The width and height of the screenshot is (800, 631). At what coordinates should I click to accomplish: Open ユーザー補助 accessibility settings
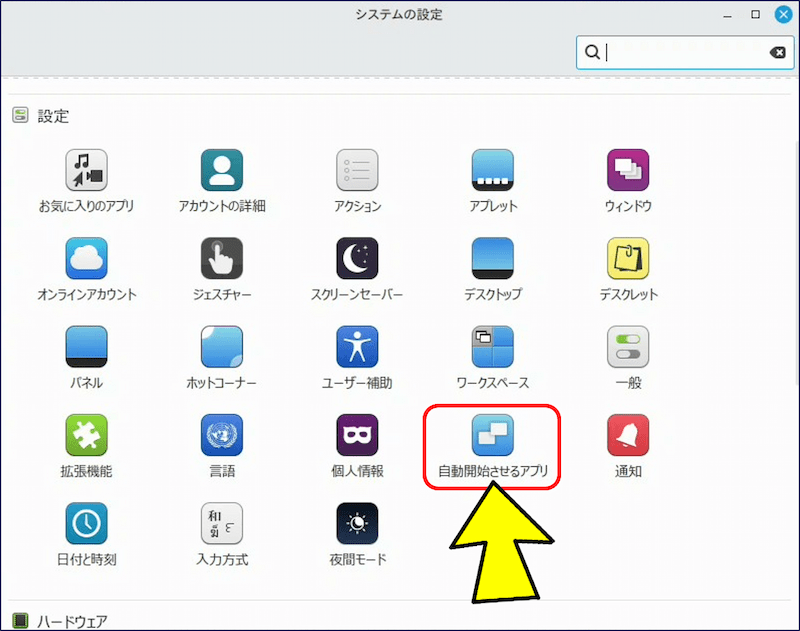coord(357,346)
